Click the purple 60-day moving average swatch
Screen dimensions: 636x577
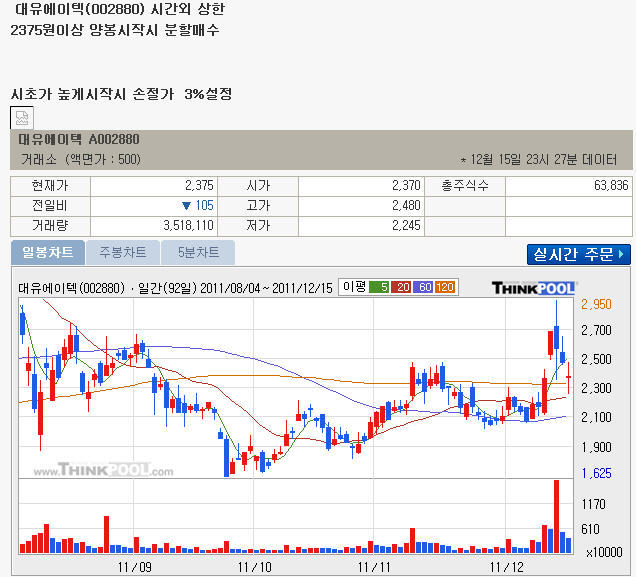pos(423,287)
